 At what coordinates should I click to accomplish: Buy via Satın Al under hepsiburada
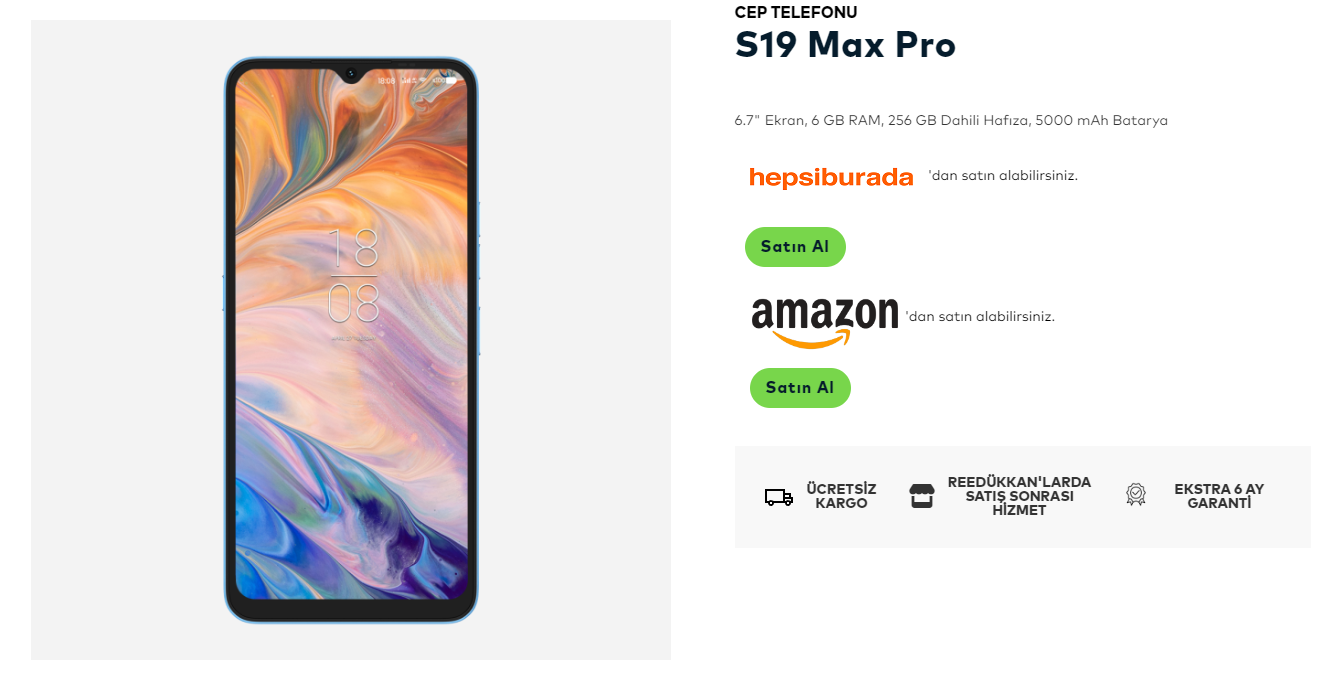point(795,247)
